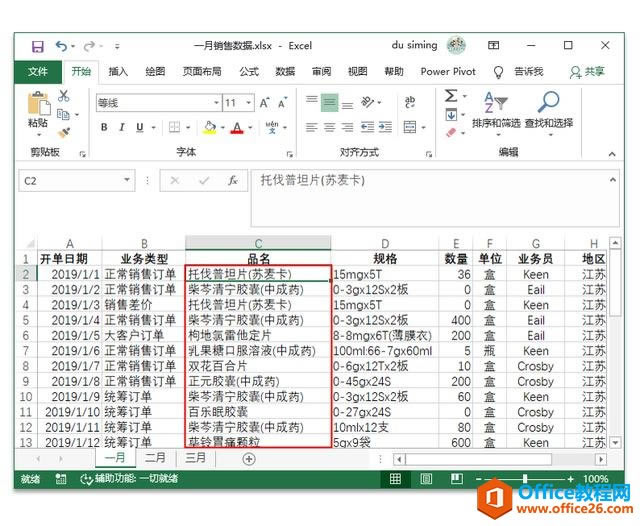Switch to the 插入 Insert tab

[x=118, y=72]
